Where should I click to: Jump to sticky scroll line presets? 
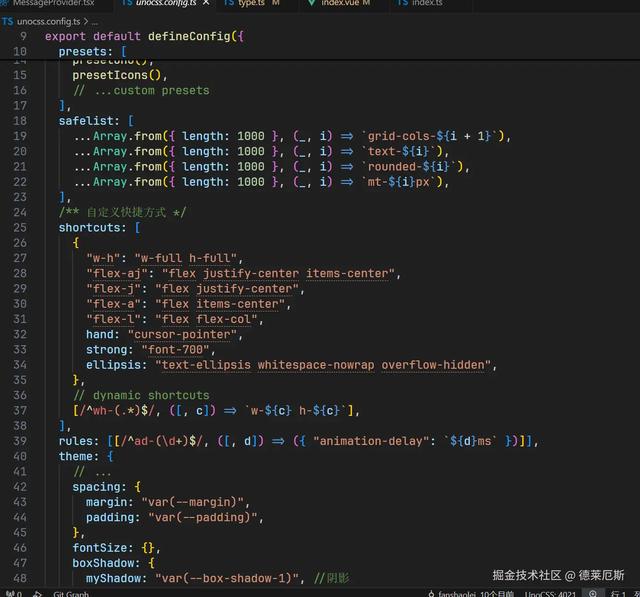(92, 52)
